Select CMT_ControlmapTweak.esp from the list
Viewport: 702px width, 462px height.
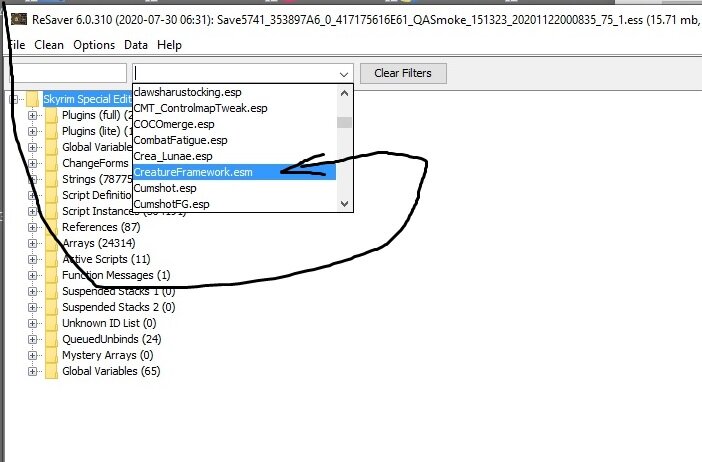(234, 108)
